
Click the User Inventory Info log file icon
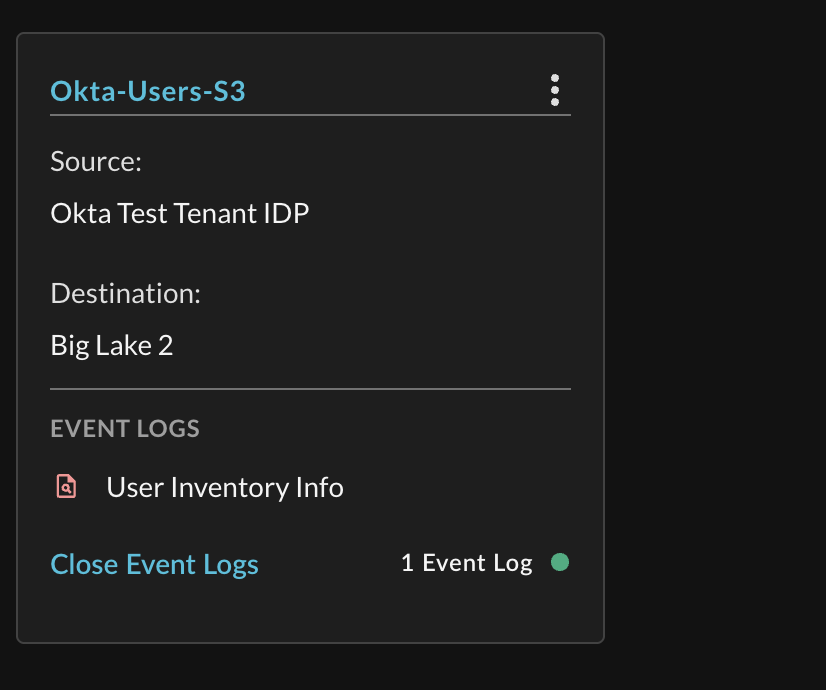click(66, 486)
